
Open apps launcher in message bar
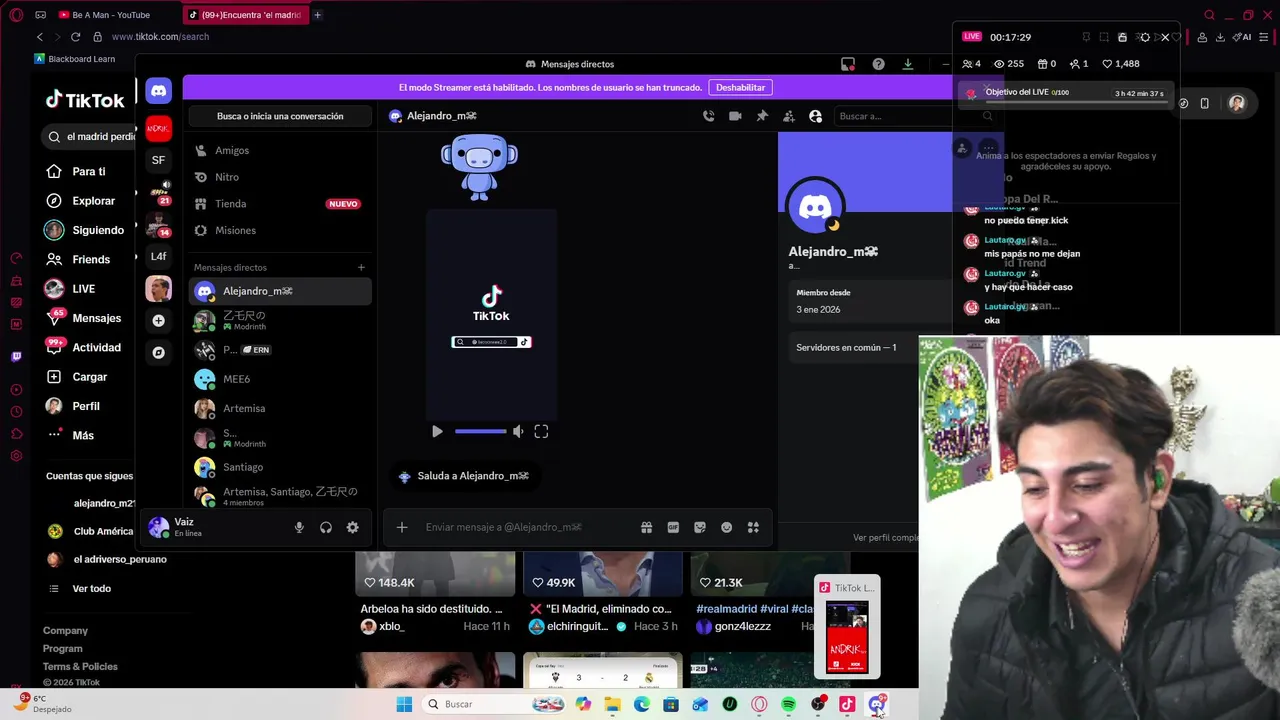753,527
